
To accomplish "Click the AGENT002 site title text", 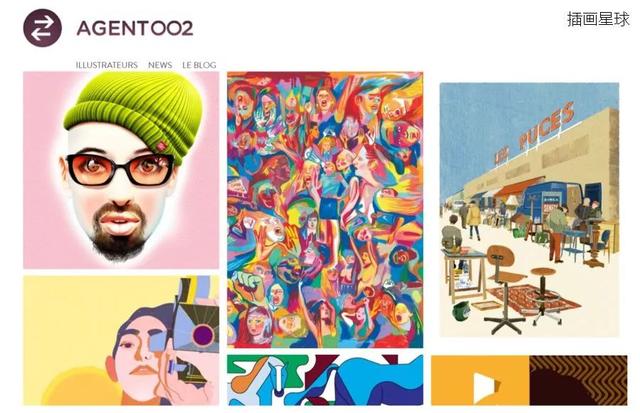I will pos(135,29).
